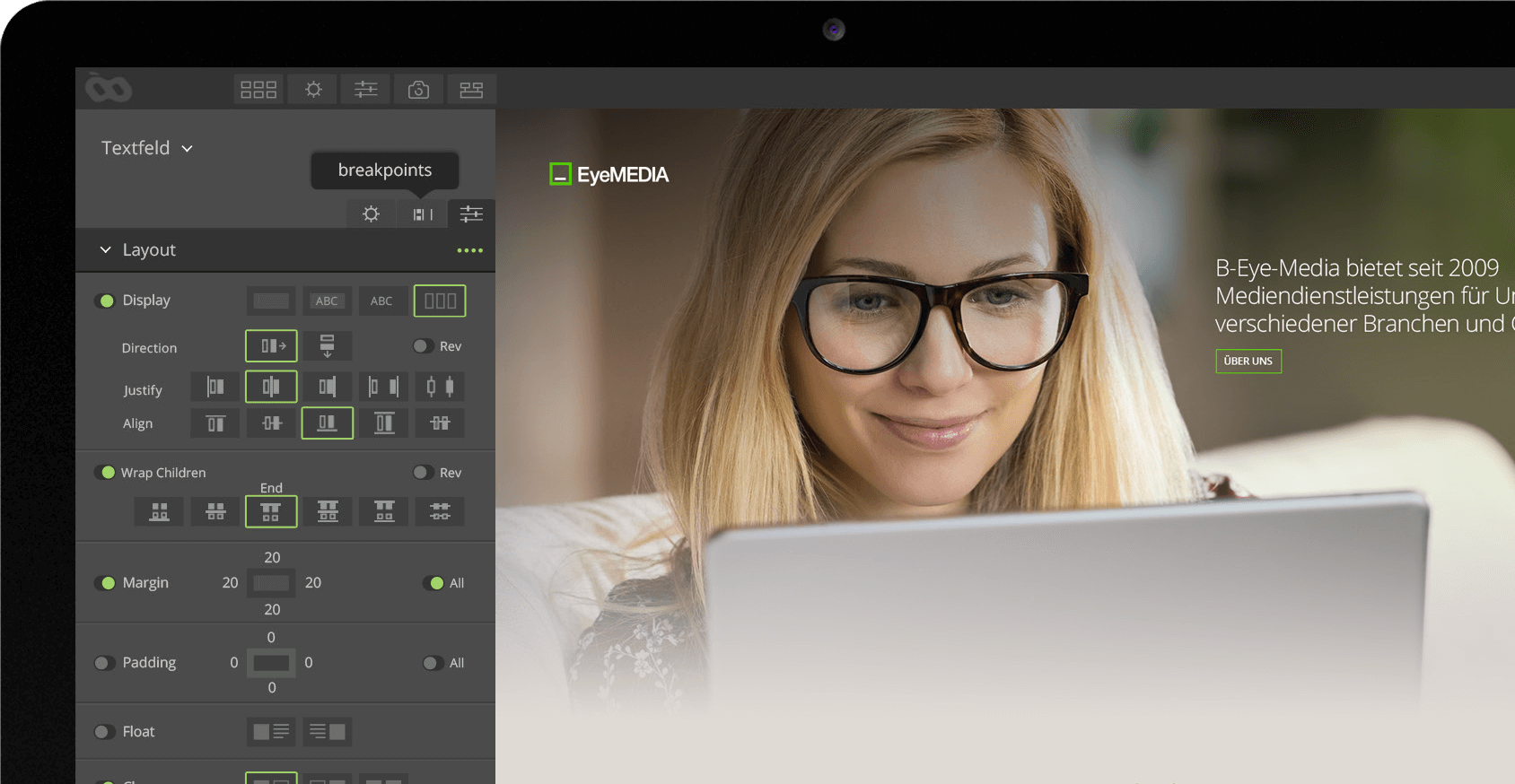Set Align to bottom

(328, 423)
